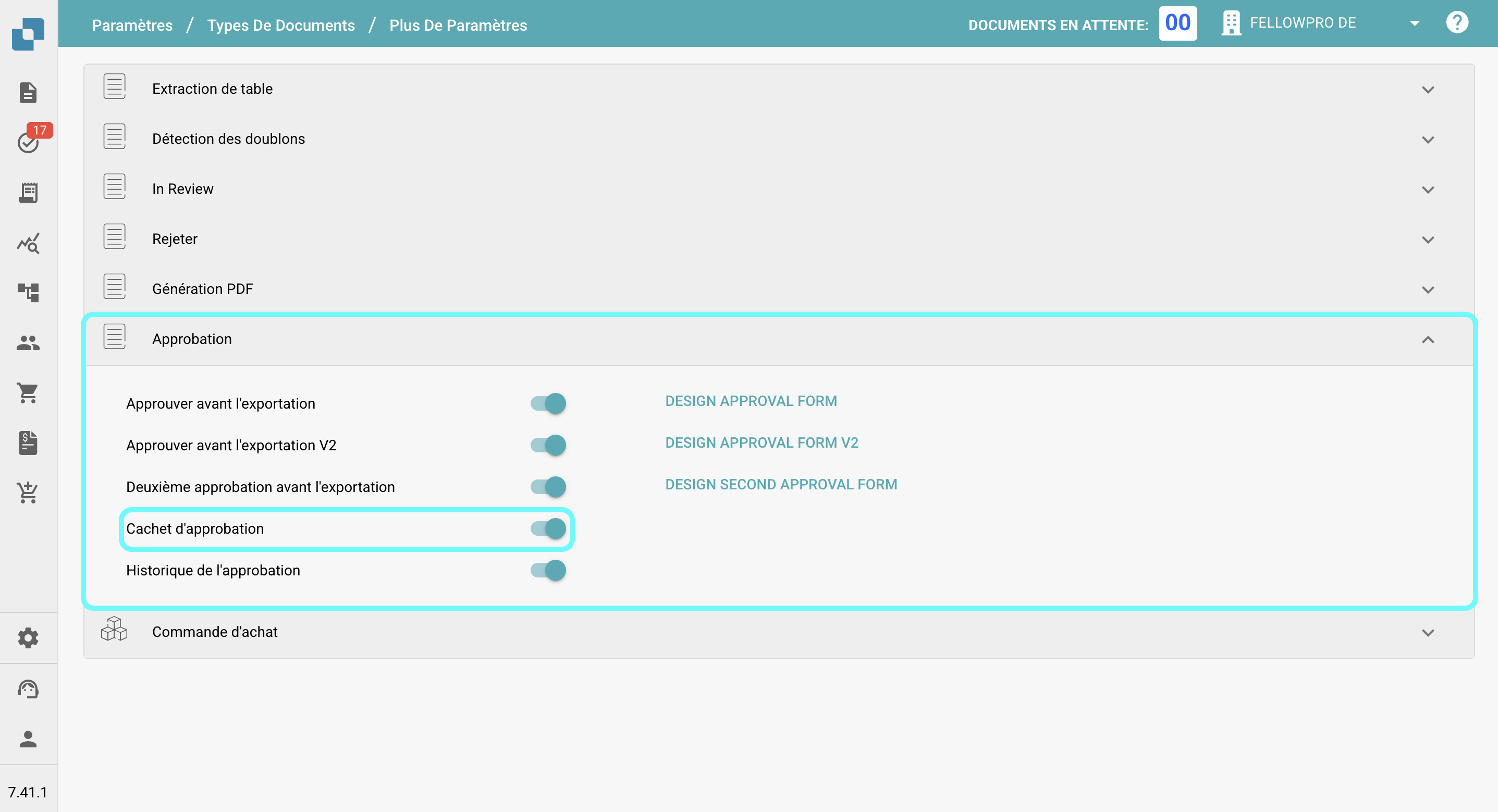Screen dimensions: 1498x812
Task: Navigate to Types De Documents breadcrumb
Action: click(x=281, y=25)
